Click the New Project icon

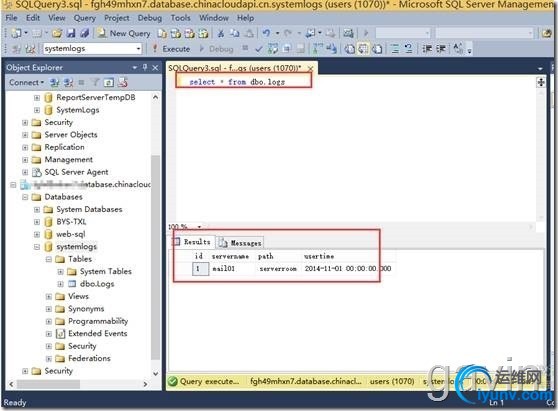pyautogui.click(x=16, y=33)
